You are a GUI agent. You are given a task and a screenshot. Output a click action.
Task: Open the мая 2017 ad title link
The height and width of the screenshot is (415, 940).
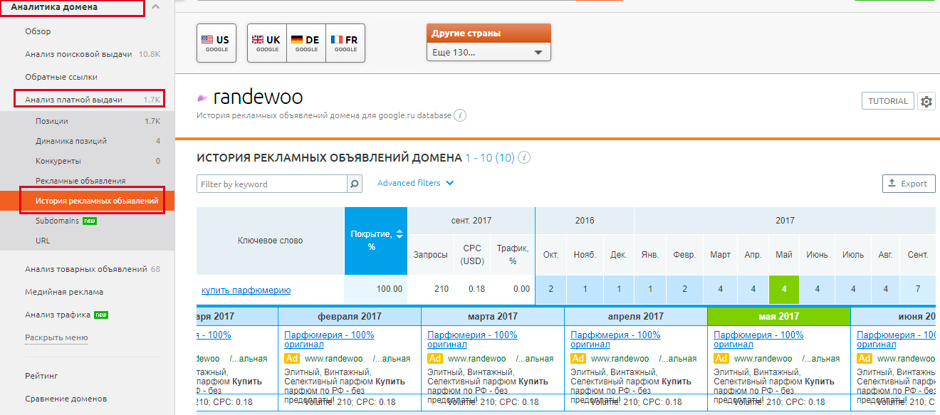pos(758,340)
